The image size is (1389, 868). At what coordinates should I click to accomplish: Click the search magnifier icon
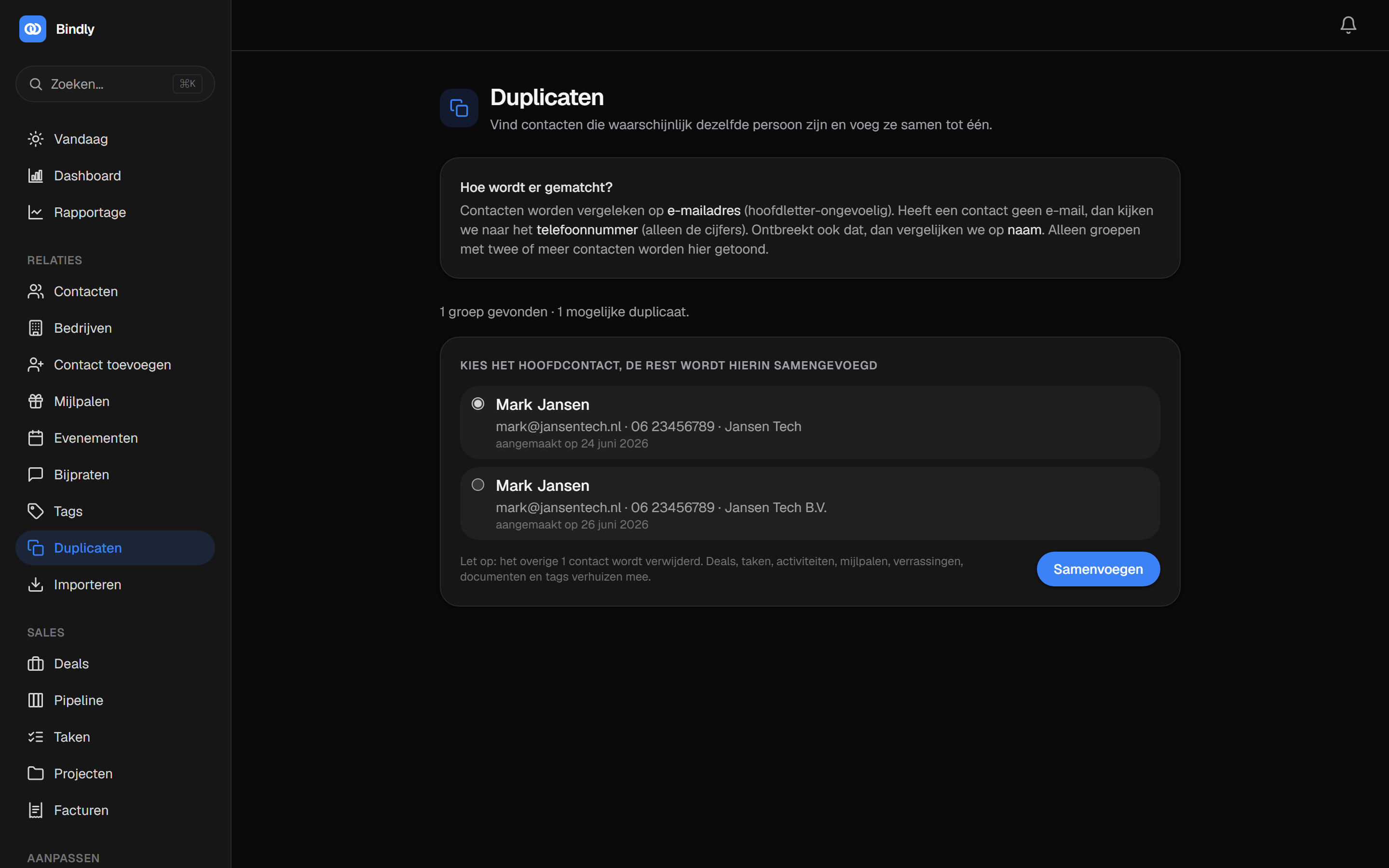pyautogui.click(x=36, y=84)
